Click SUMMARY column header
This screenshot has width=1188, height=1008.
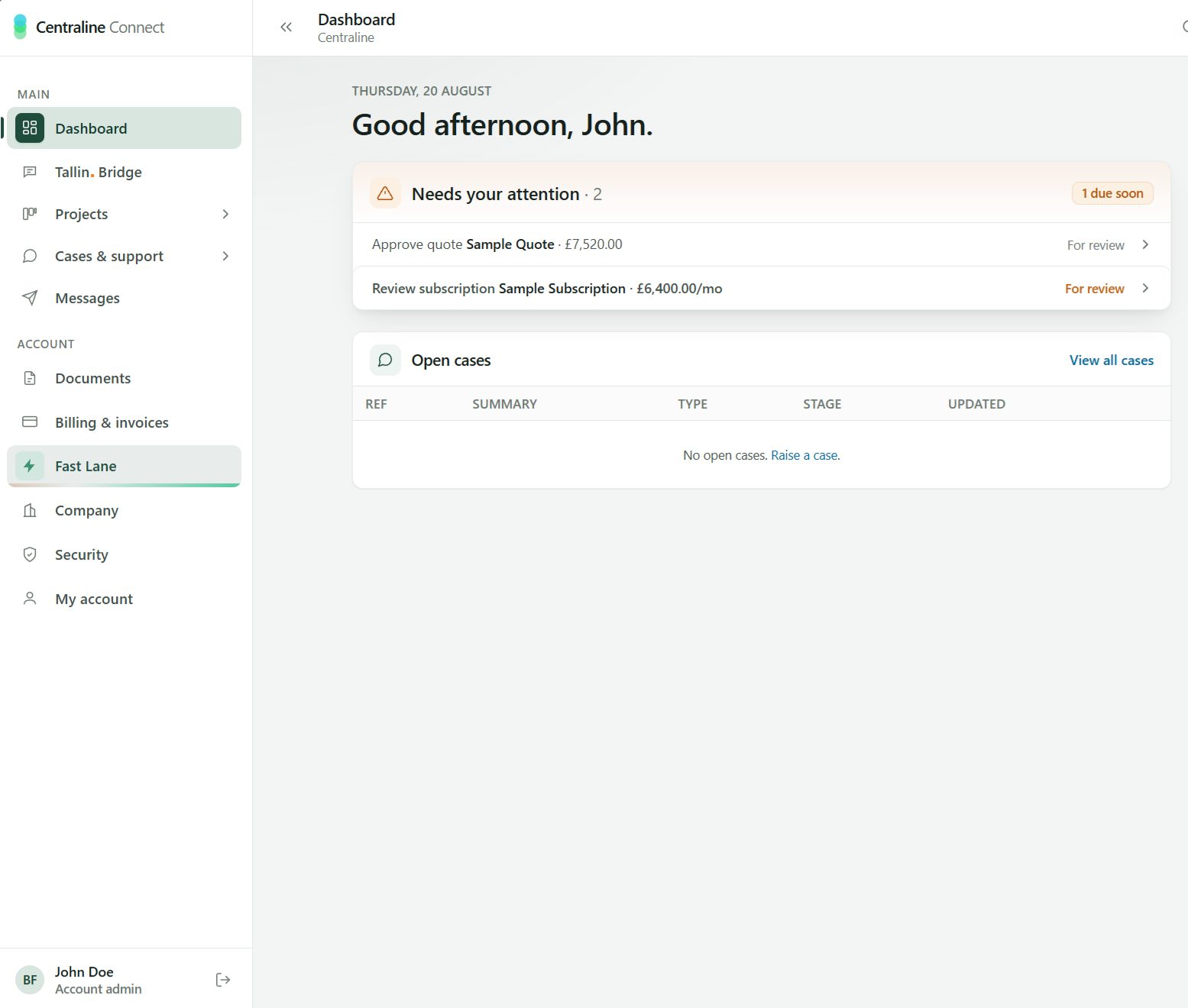coord(504,404)
